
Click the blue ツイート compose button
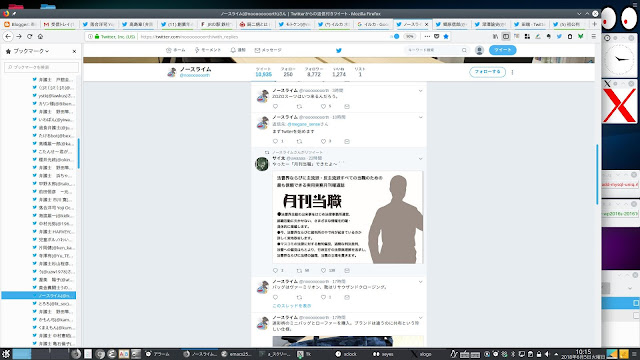click(x=502, y=50)
